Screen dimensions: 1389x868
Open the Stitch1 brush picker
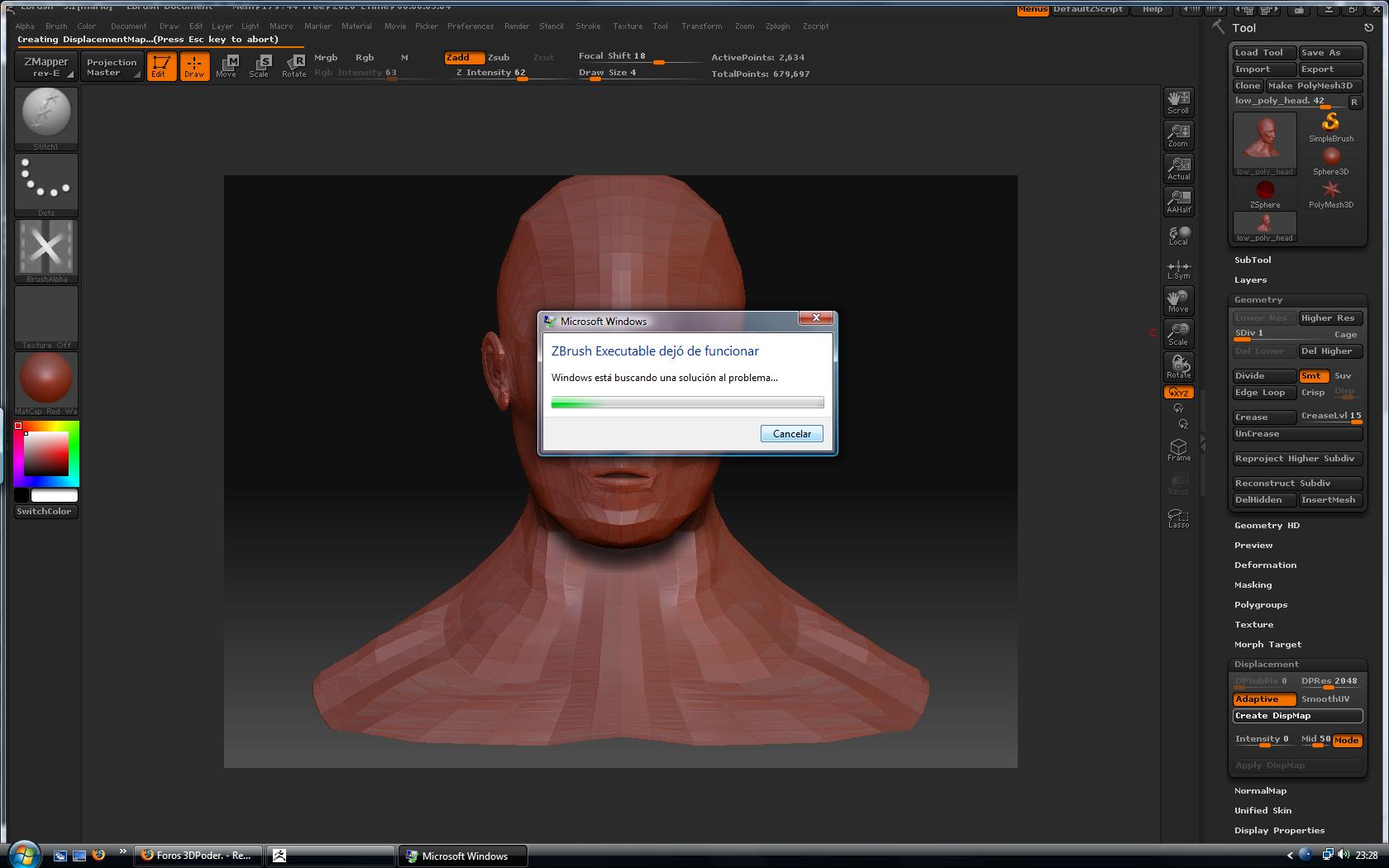(x=46, y=118)
